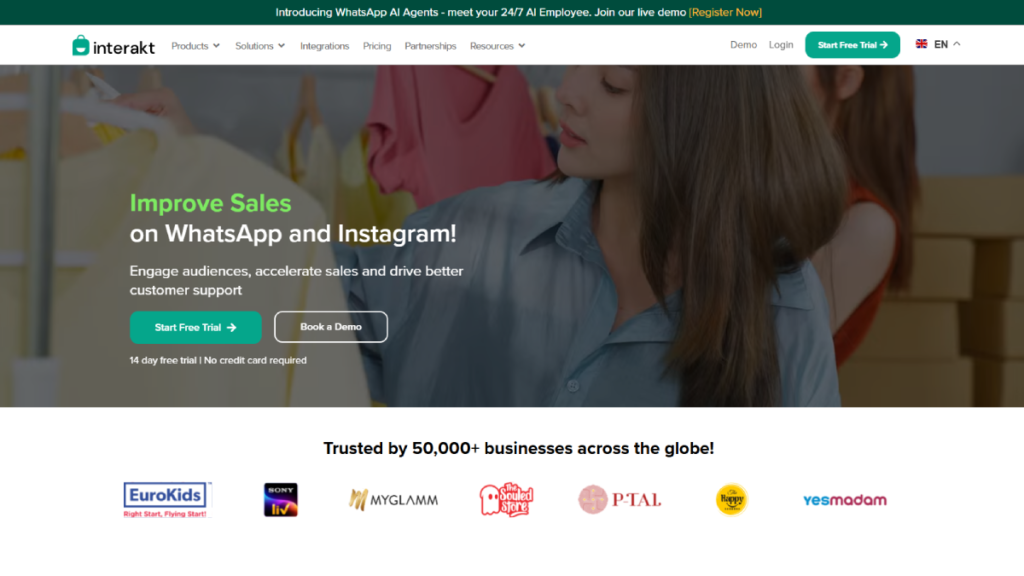The height and width of the screenshot is (576, 1024).
Task: Click the yellow Happy round logo
Action: coord(731,500)
